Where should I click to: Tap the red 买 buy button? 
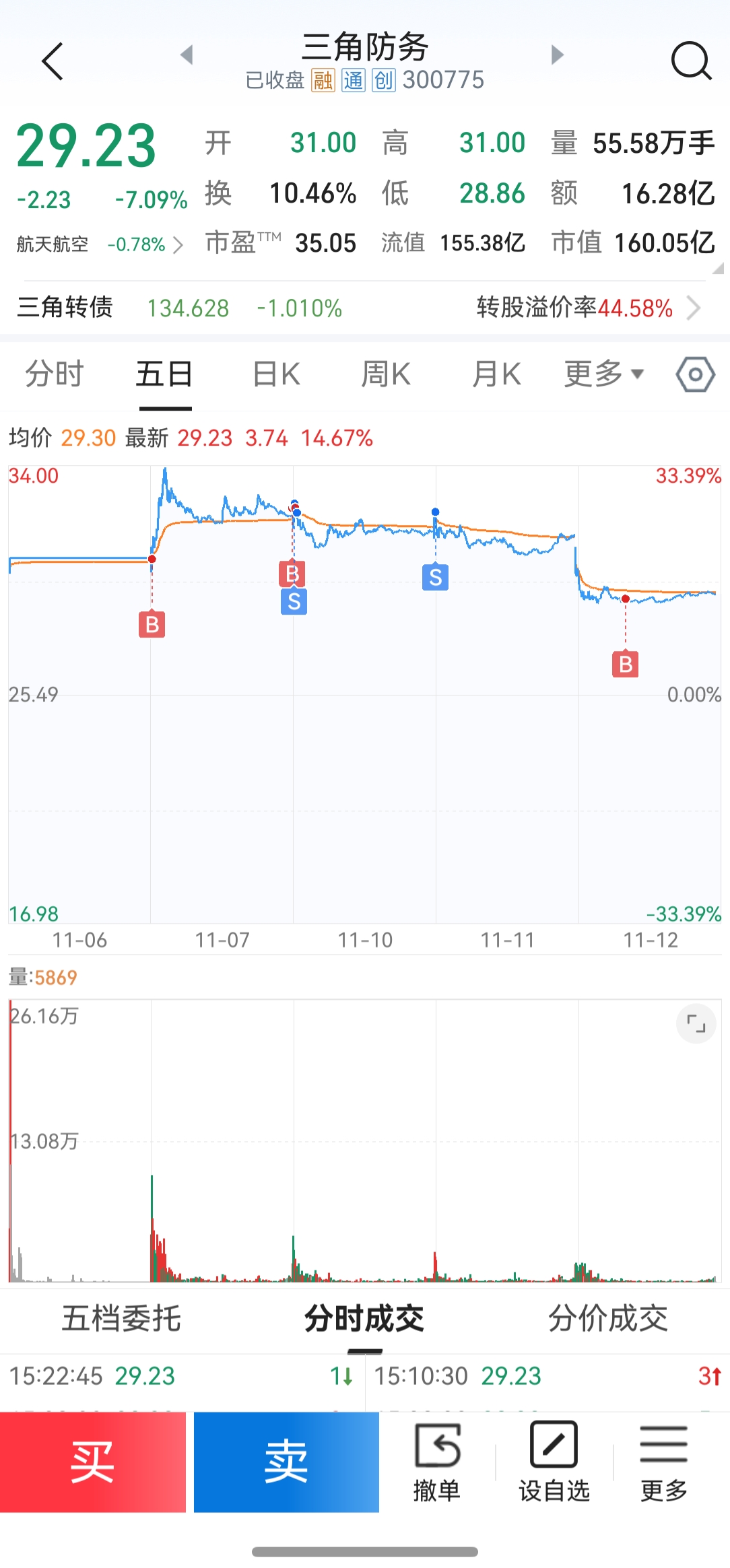coord(93,1462)
